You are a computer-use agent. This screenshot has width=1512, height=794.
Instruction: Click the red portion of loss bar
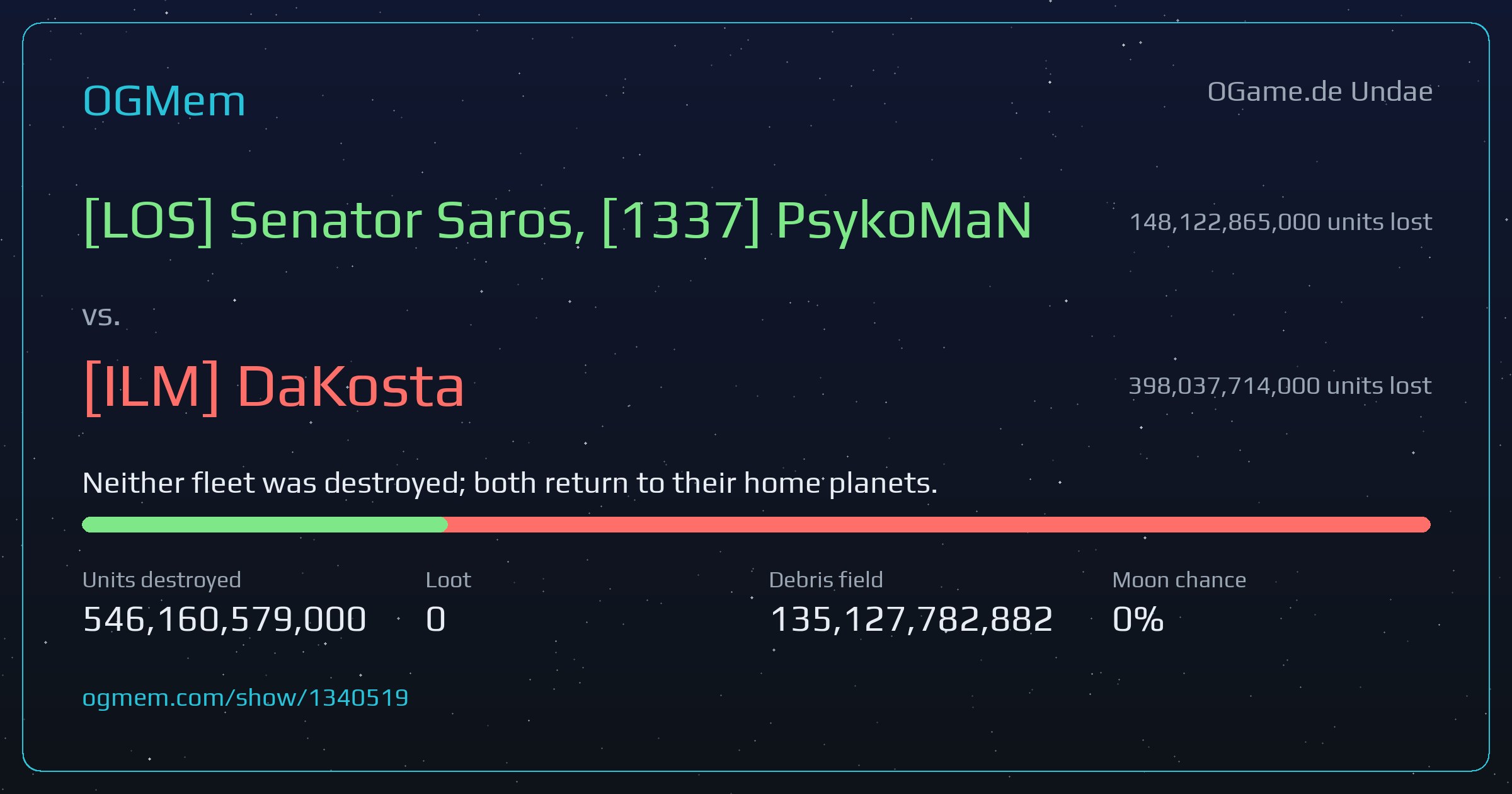(x=939, y=524)
